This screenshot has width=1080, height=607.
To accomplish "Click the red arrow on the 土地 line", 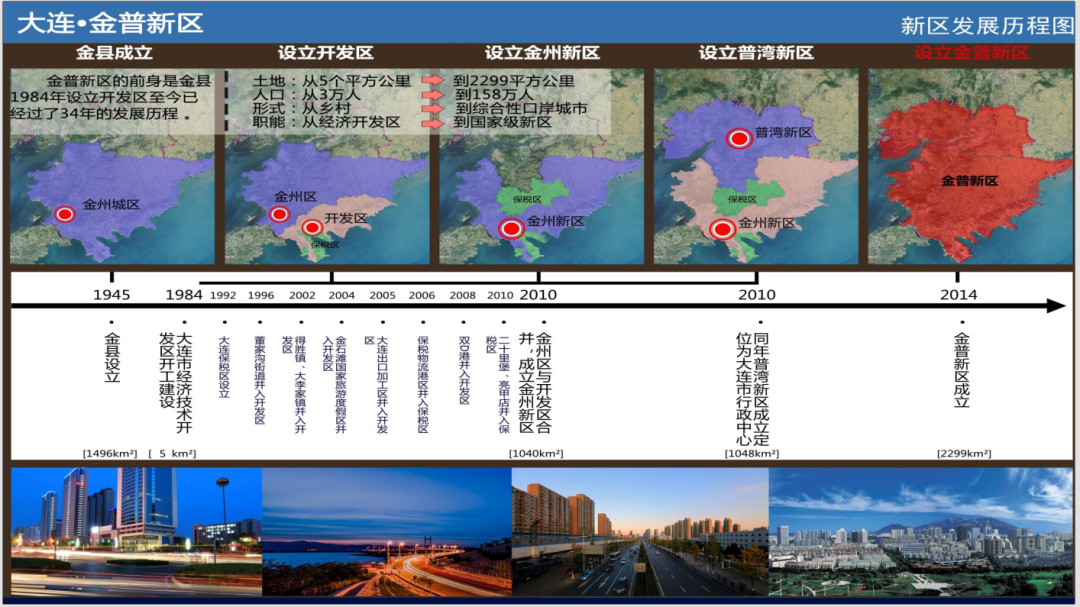I will click(434, 79).
